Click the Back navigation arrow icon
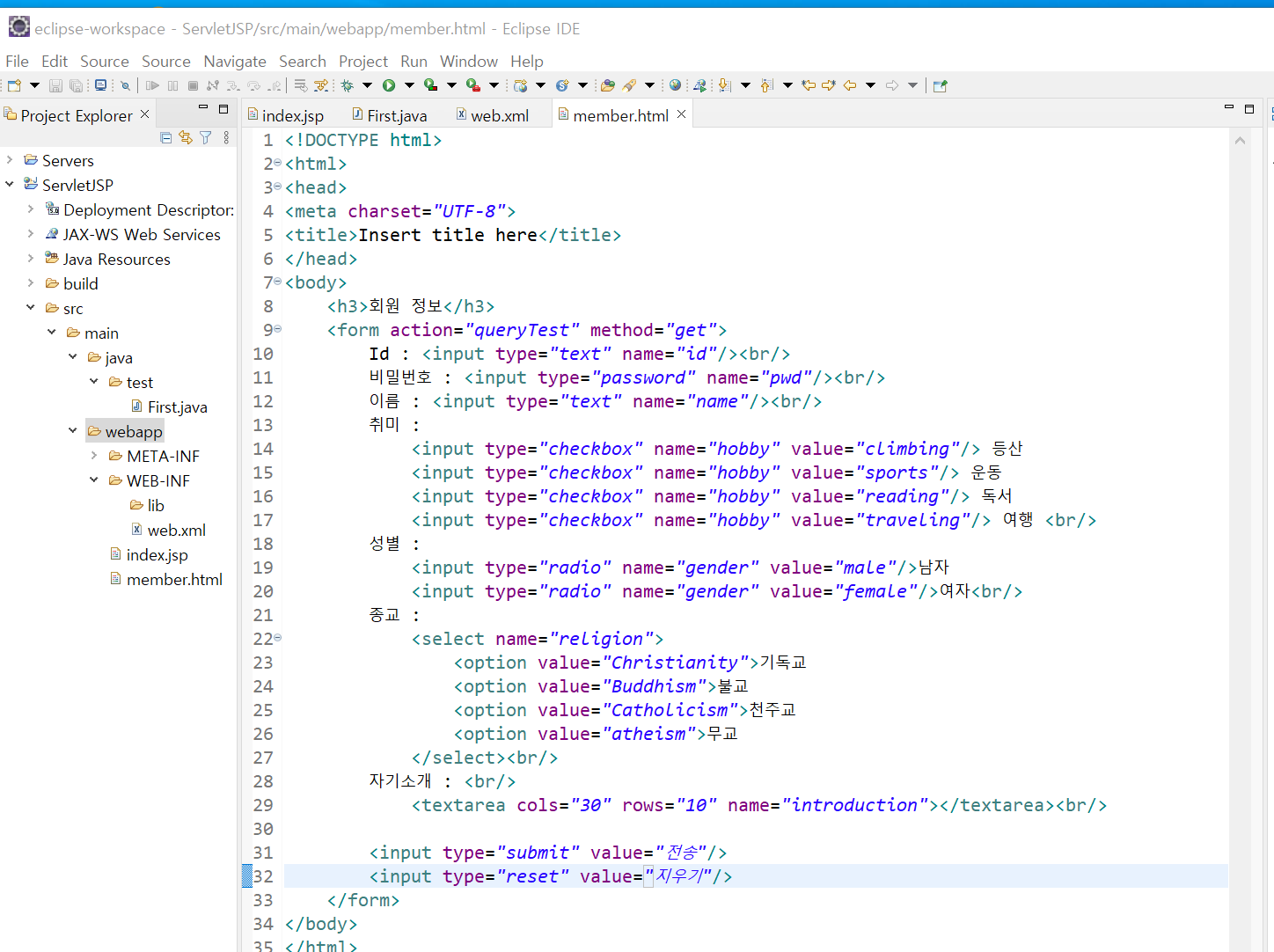This screenshot has height=952, width=1274. (849, 84)
